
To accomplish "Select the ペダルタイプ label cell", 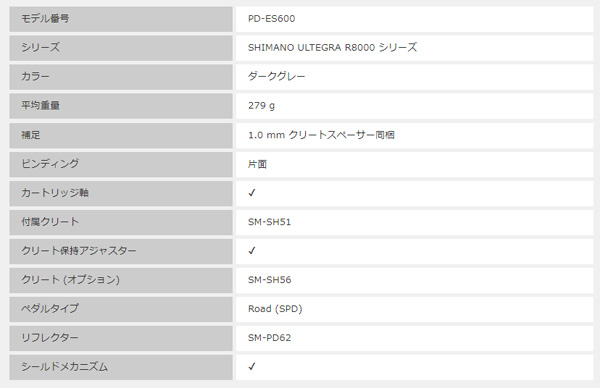I will click(121, 309).
